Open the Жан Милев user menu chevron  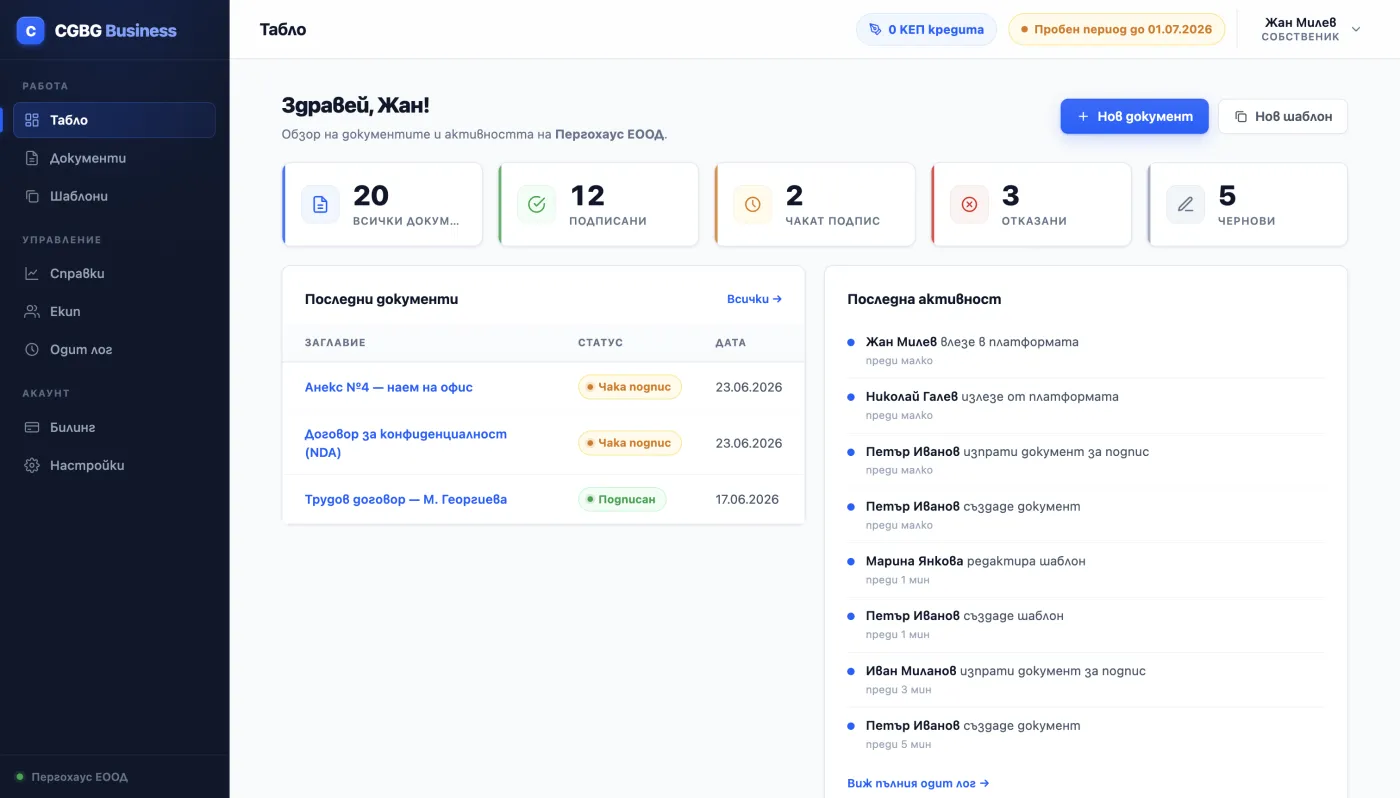(x=1356, y=29)
